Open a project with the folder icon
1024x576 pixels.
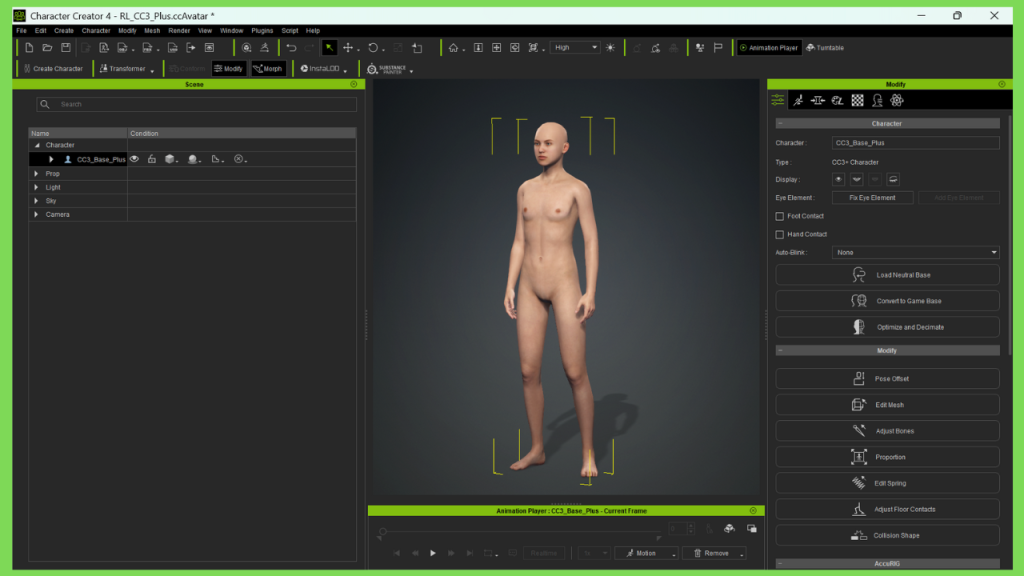(x=47, y=48)
